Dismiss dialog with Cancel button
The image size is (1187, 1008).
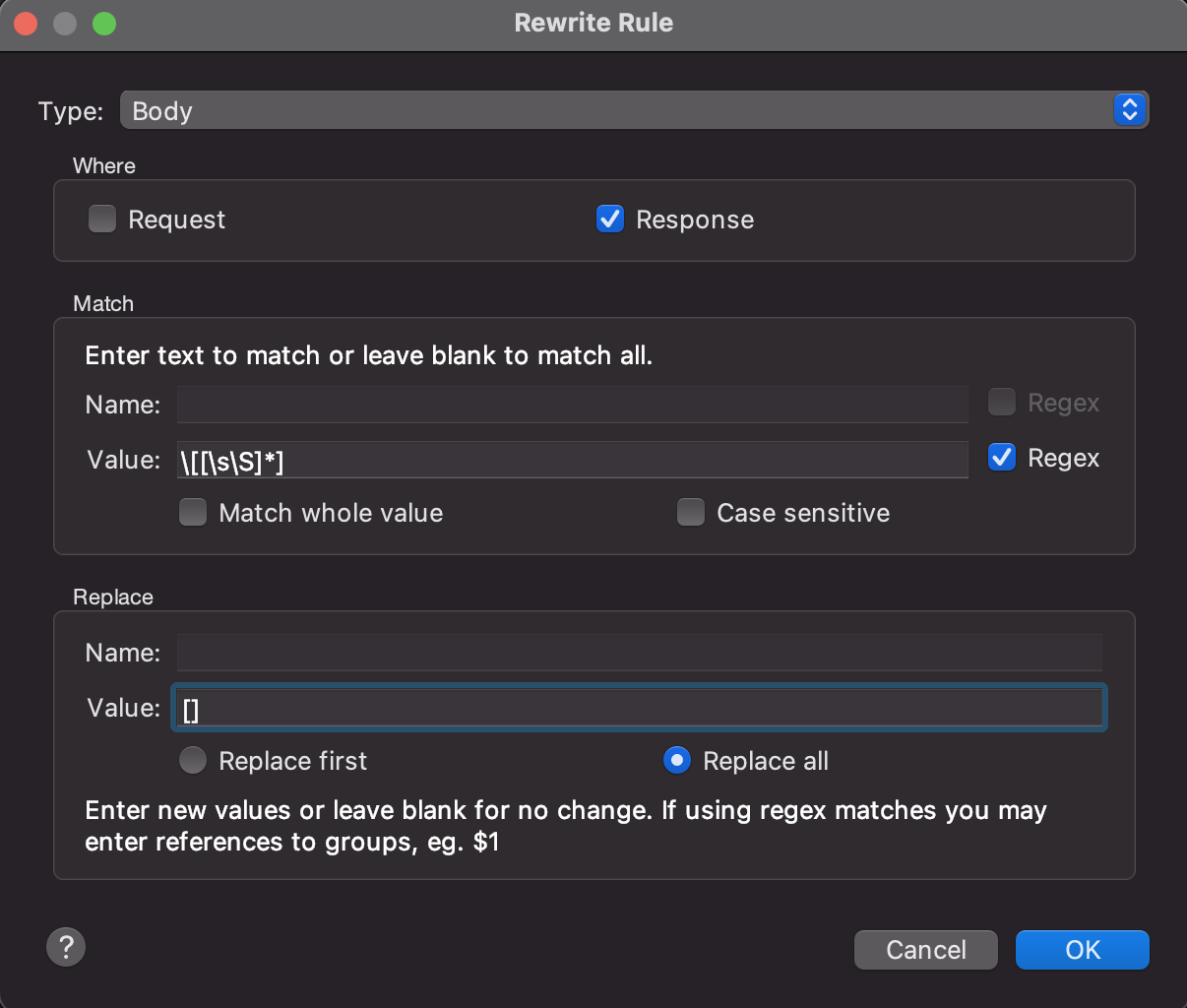pyautogui.click(x=926, y=950)
